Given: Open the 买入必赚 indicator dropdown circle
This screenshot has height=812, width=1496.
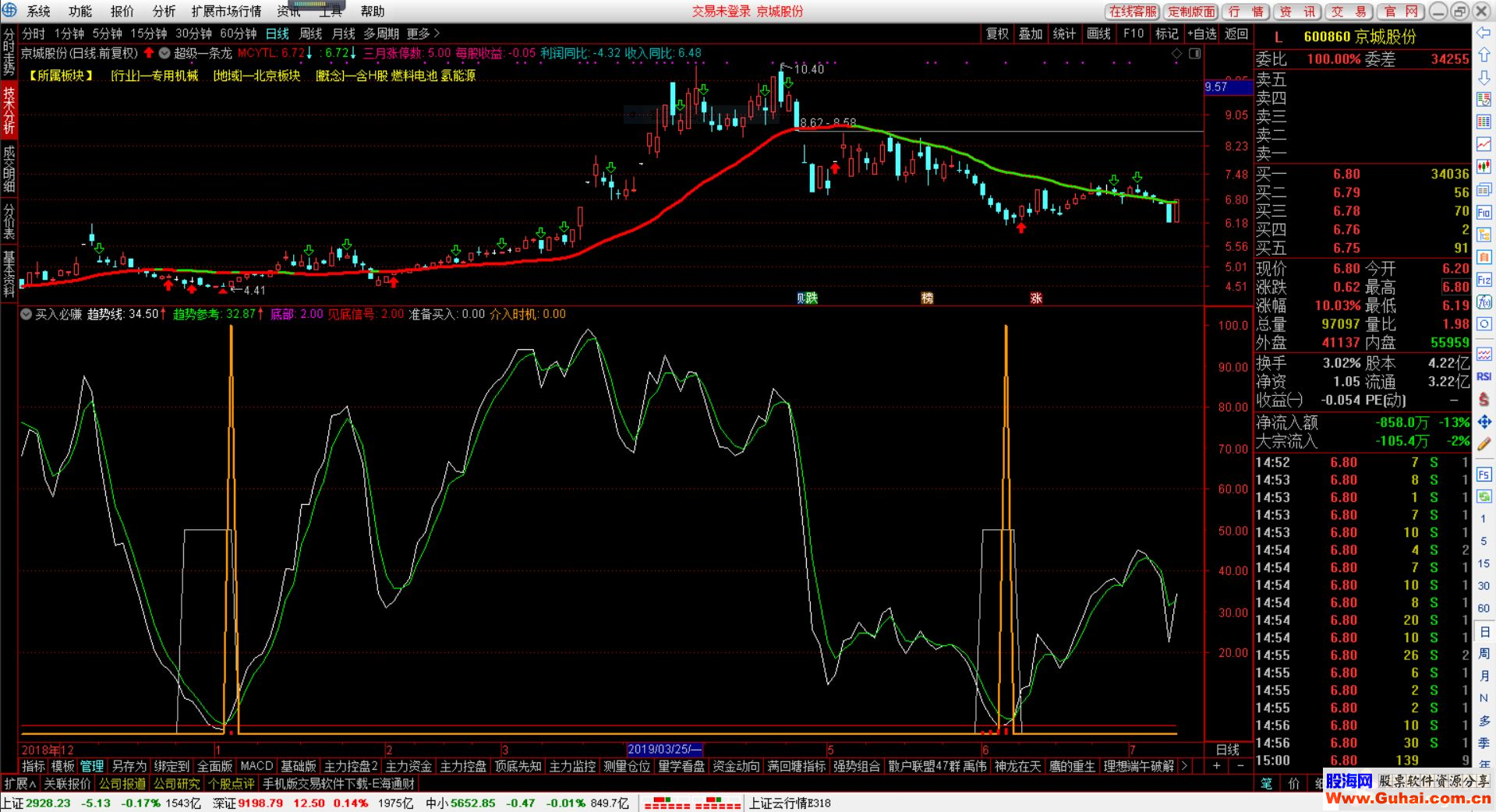Looking at the screenshot, I should pos(27,314).
